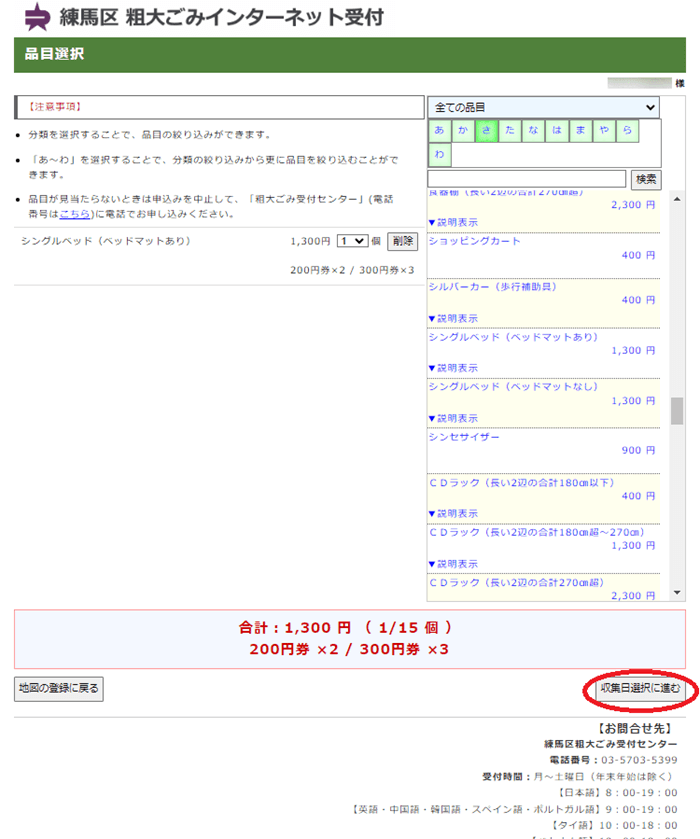700x839 pixels.
Task: Click the item search text field
Action: (x=527, y=179)
